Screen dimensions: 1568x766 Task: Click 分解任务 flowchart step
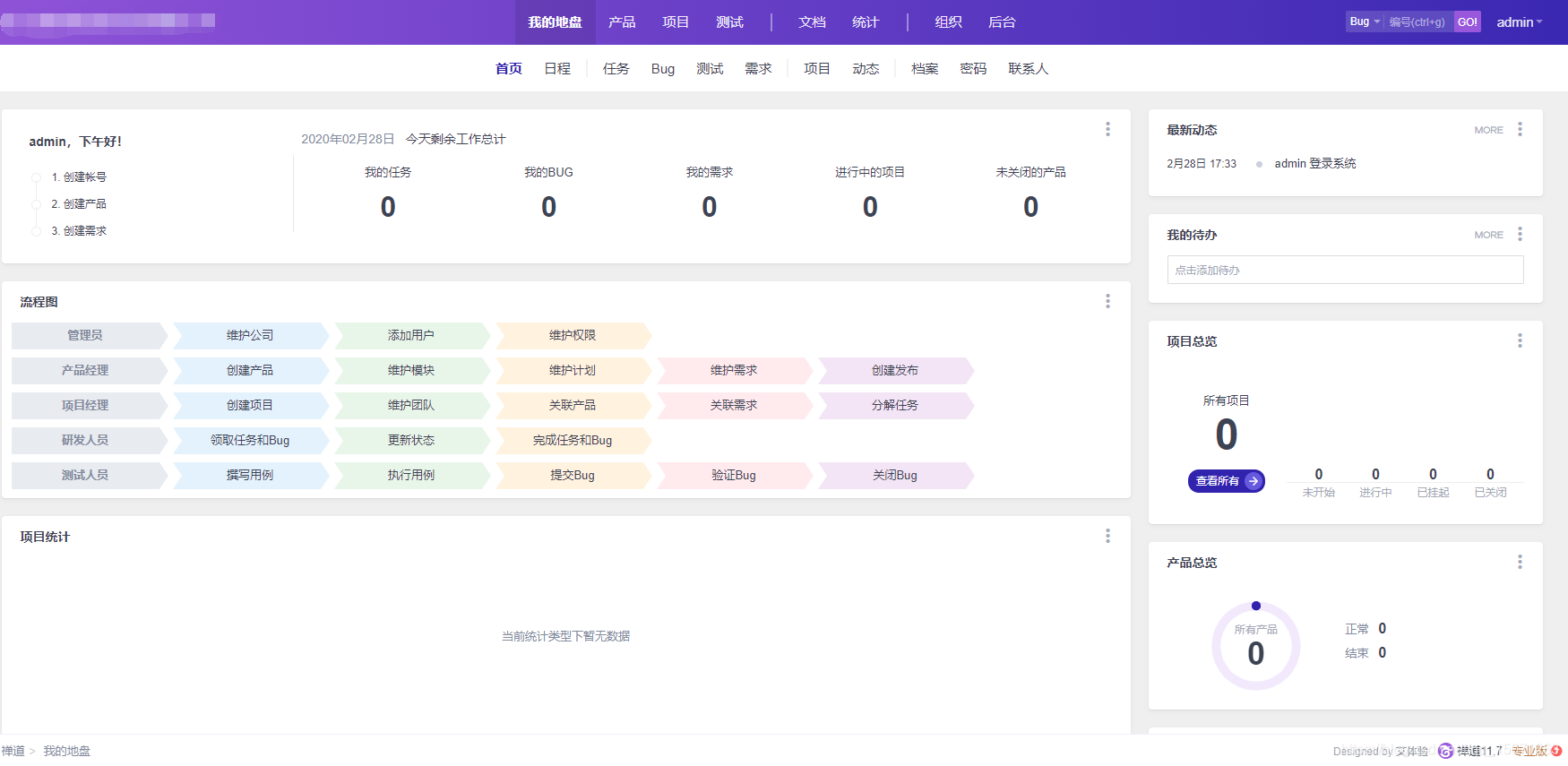(x=895, y=405)
